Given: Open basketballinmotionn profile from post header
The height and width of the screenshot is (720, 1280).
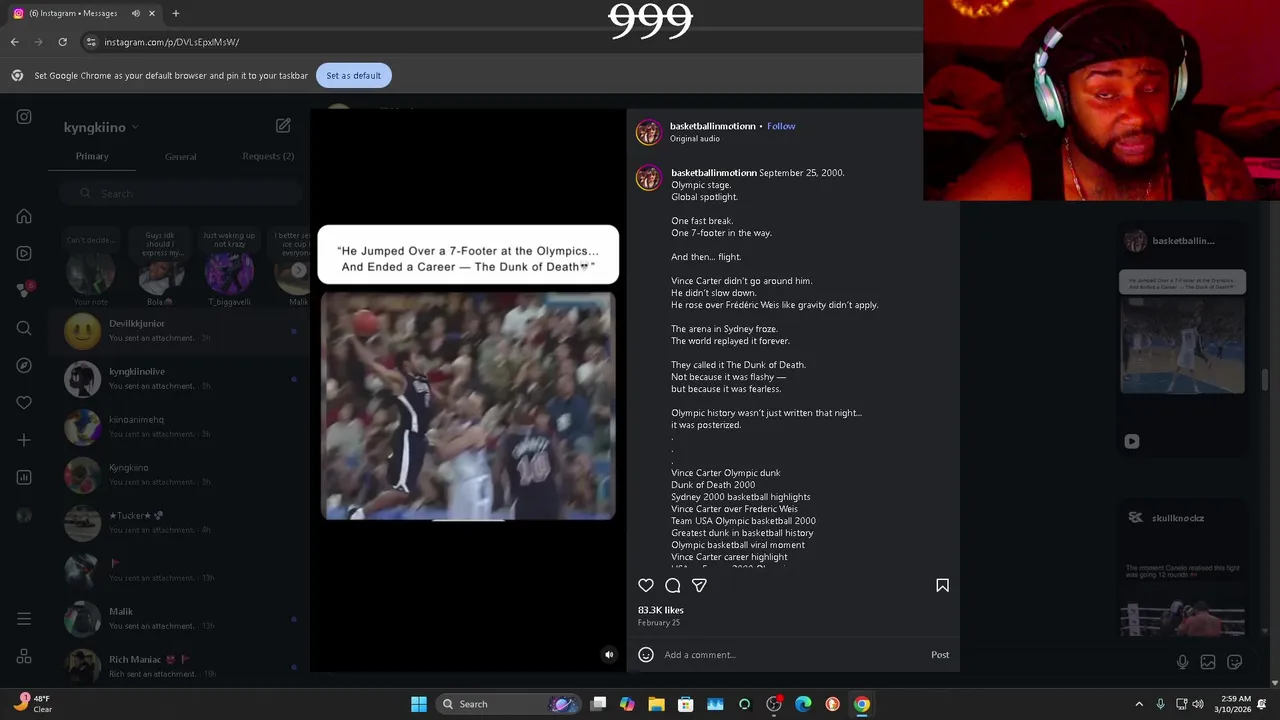Looking at the screenshot, I should click(713, 126).
